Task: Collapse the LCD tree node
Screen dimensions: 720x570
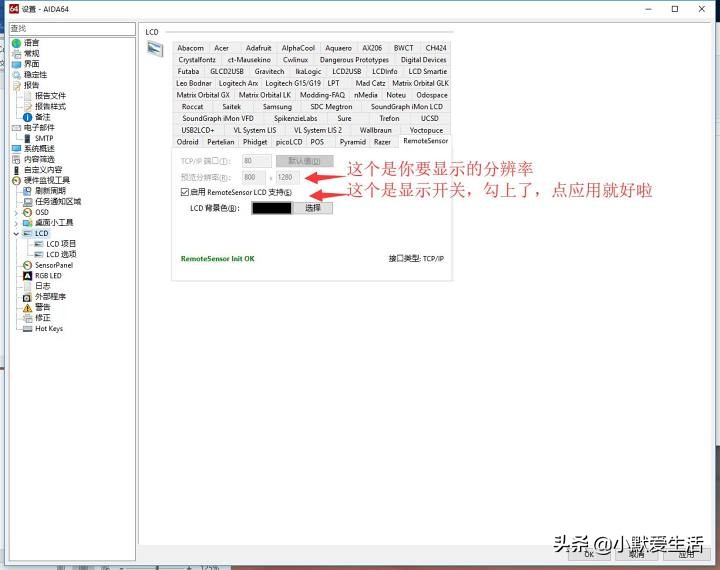Action: [16, 234]
